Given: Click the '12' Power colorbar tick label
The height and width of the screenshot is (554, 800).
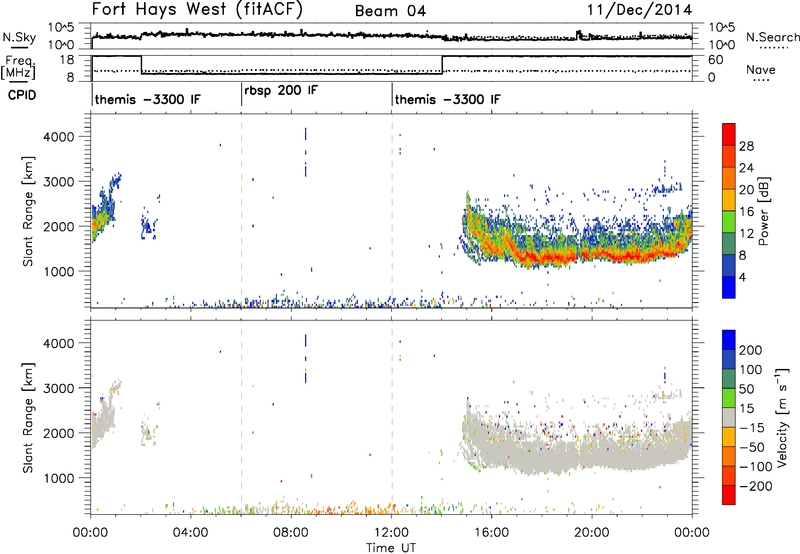Looking at the screenshot, I should tap(746, 233).
